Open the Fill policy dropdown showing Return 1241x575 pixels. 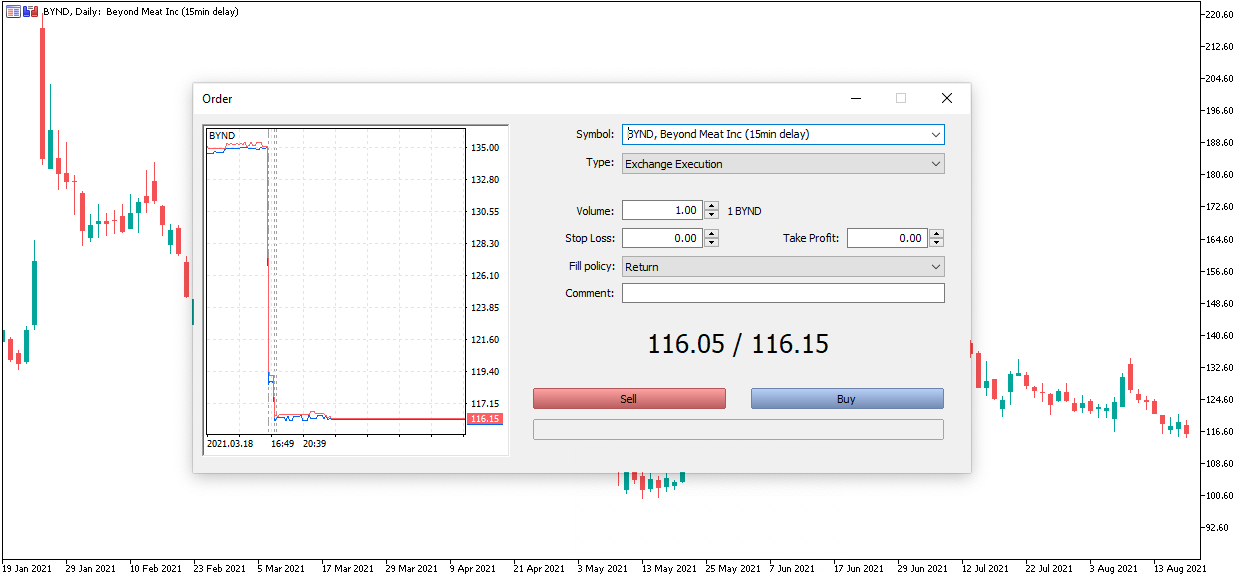coord(783,267)
